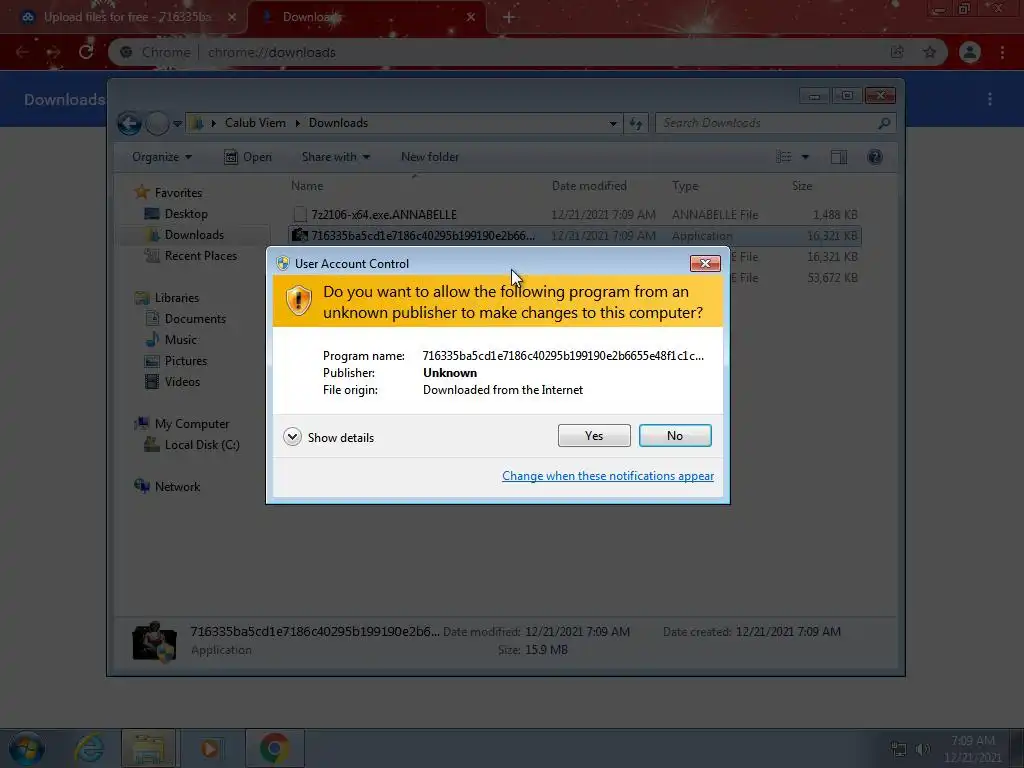Toggle the preview pane icon
Image resolution: width=1024 pixels, height=768 pixels.
[839, 157]
